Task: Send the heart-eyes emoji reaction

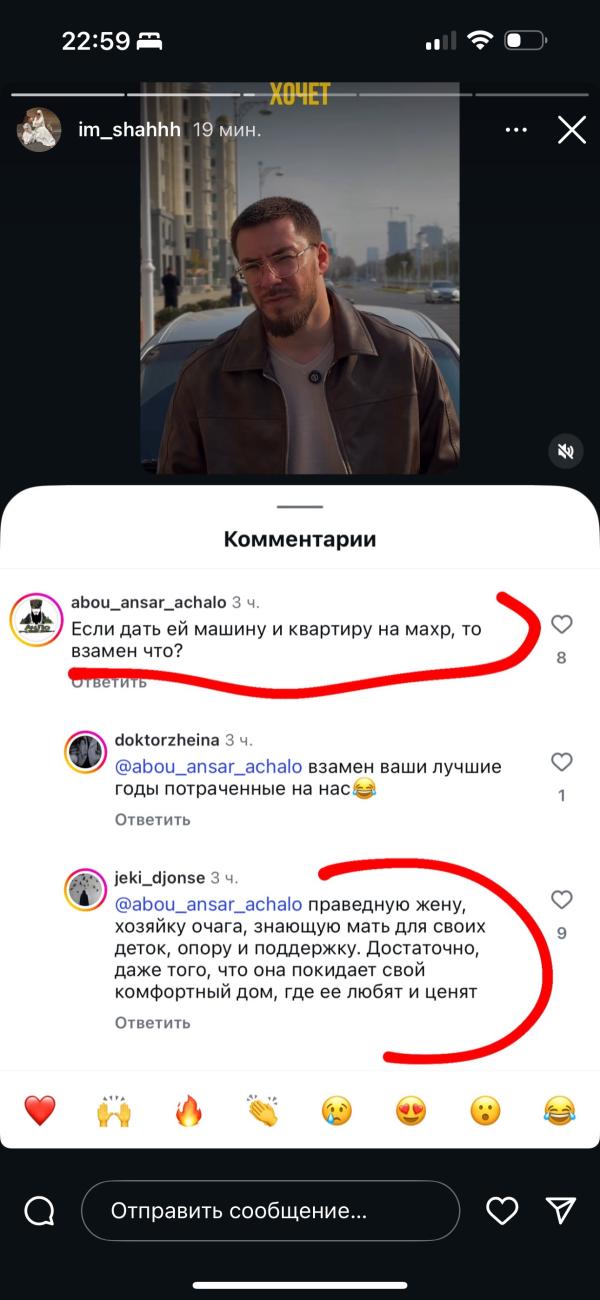Action: click(x=411, y=1110)
